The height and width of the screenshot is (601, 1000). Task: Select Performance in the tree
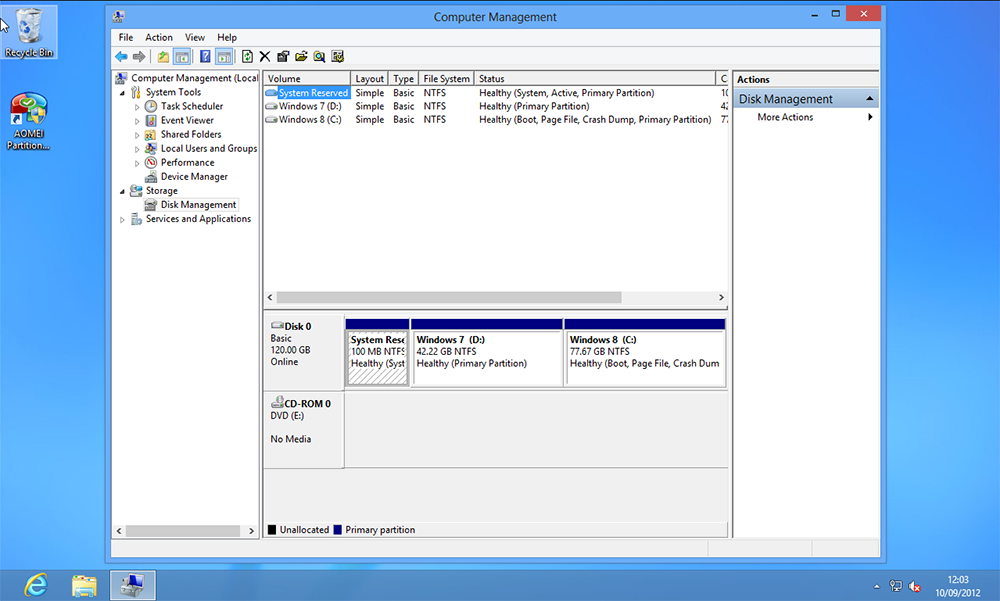coord(187,163)
